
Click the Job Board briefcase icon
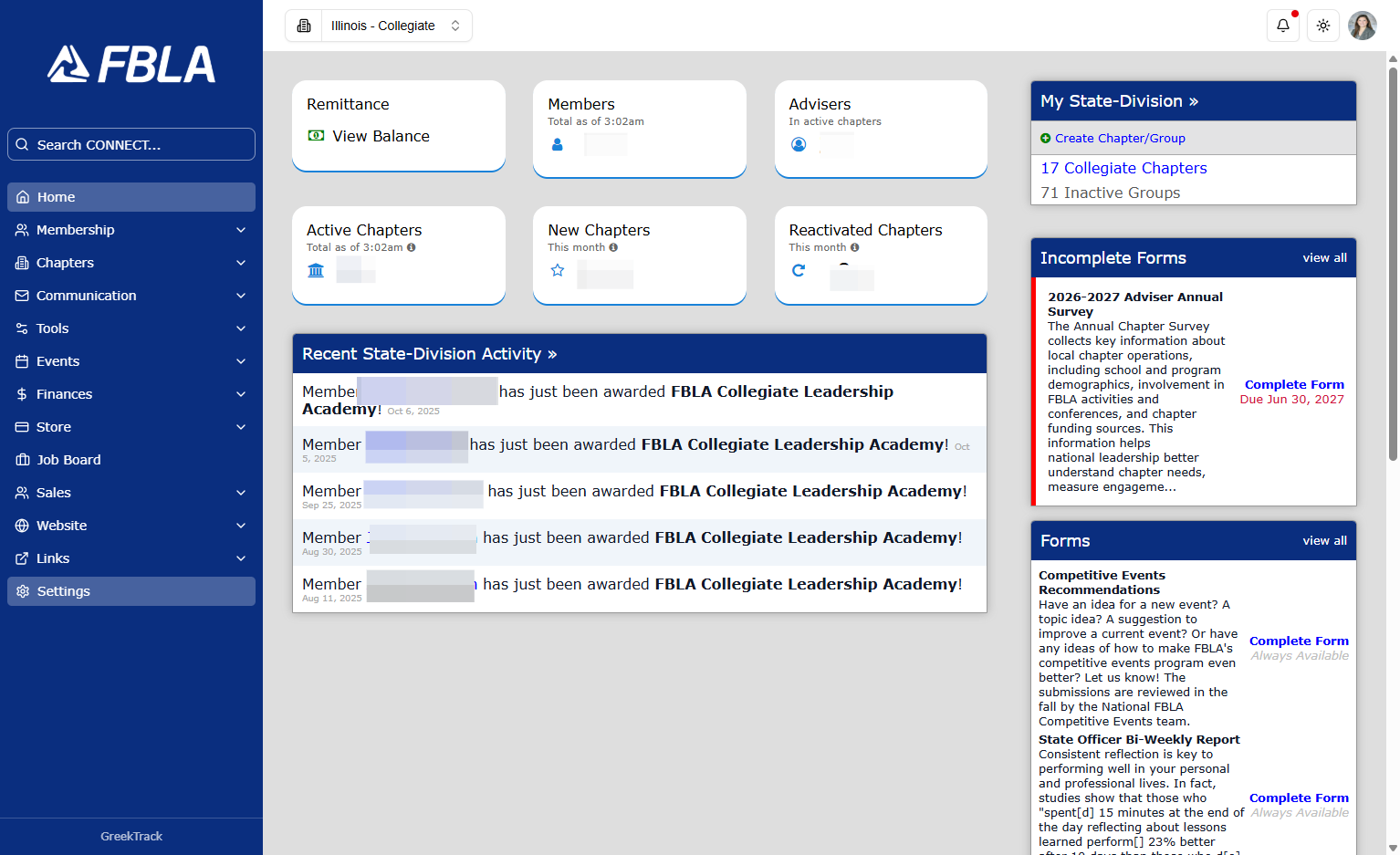pyautogui.click(x=23, y=460)
